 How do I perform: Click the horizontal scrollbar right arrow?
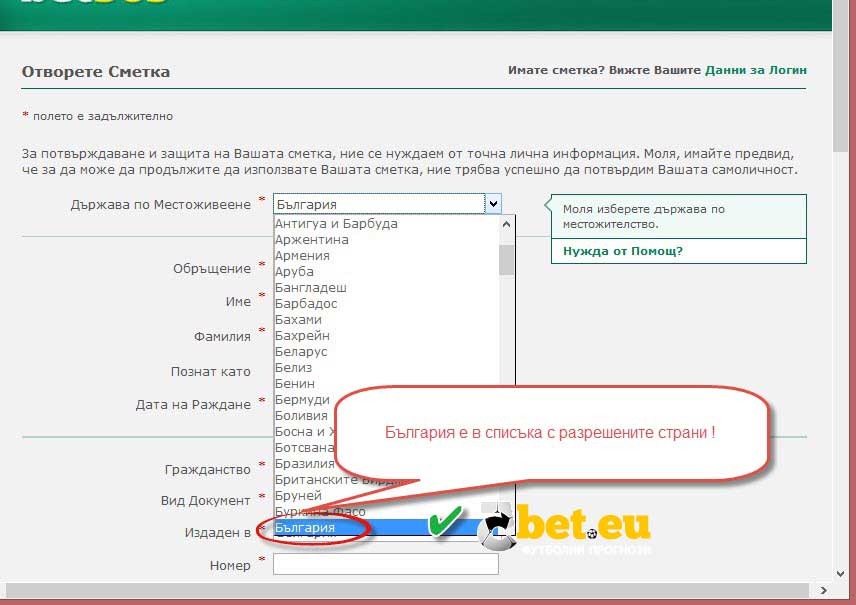pyautogui.click(x=824, y=590)
